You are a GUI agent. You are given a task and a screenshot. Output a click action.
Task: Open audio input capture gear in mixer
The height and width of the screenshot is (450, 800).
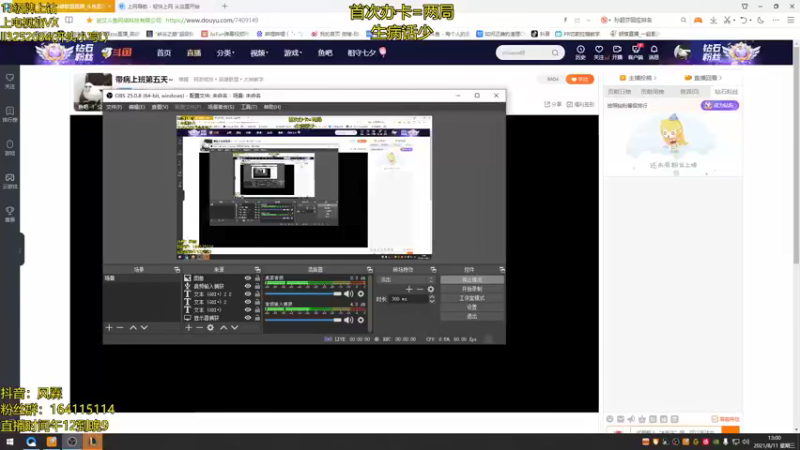coord(361,320)
